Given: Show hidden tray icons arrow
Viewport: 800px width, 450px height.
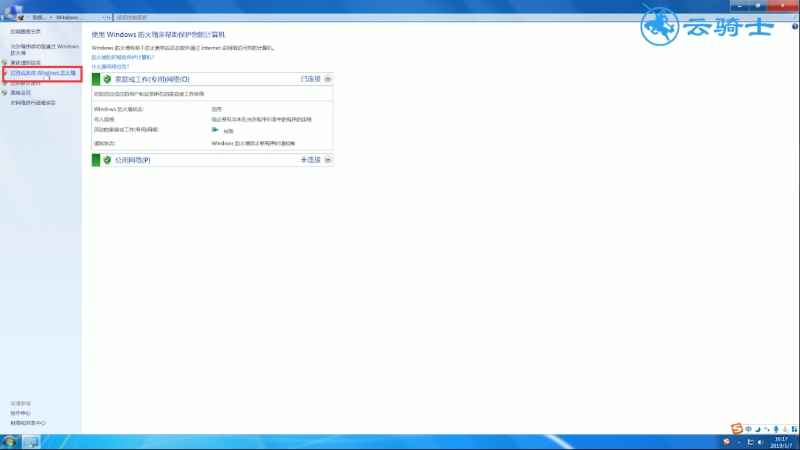Looking at the screenshot, I should [x=739, y=442].
